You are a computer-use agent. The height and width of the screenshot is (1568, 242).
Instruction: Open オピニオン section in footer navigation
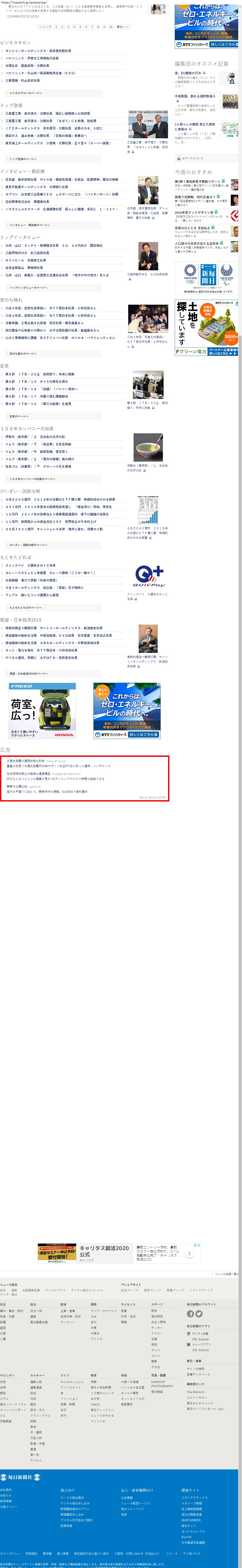click(7, 1376)
